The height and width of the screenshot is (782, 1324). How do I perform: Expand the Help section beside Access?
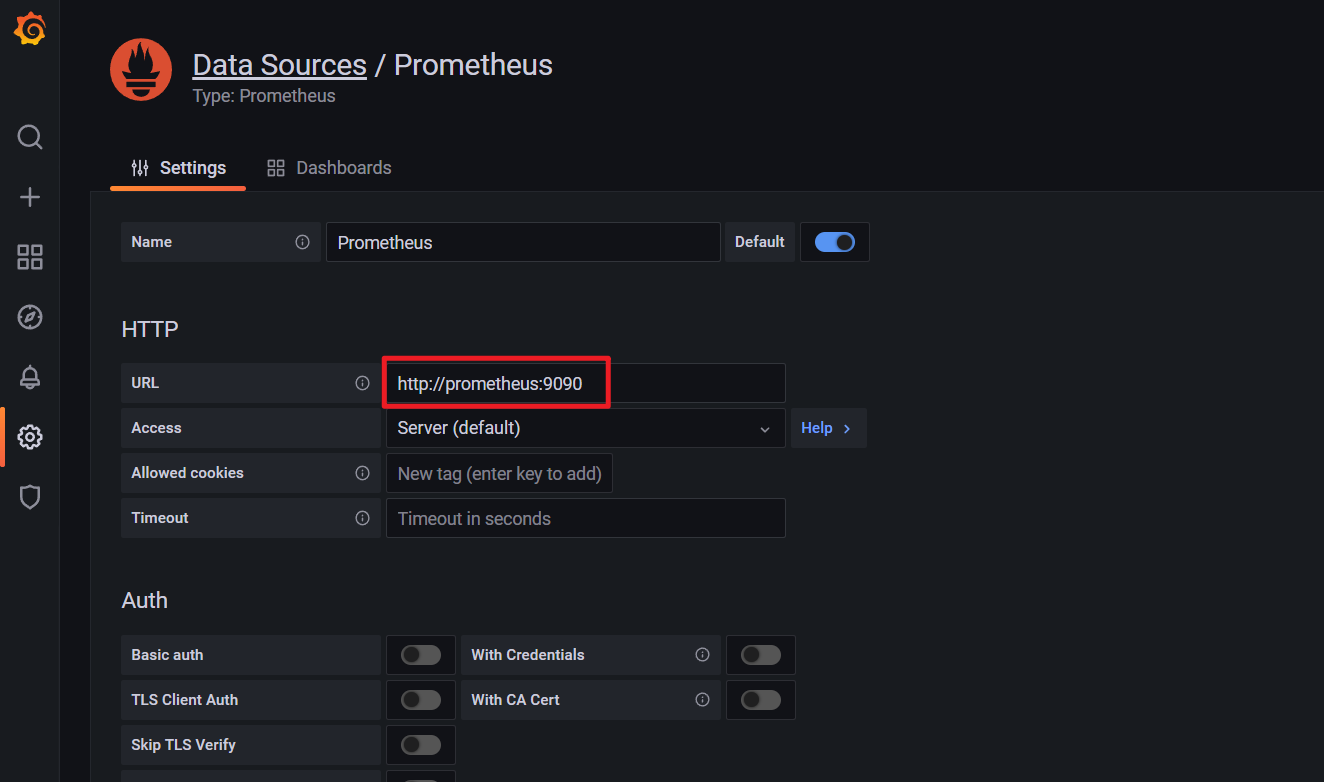pos(828,428)
